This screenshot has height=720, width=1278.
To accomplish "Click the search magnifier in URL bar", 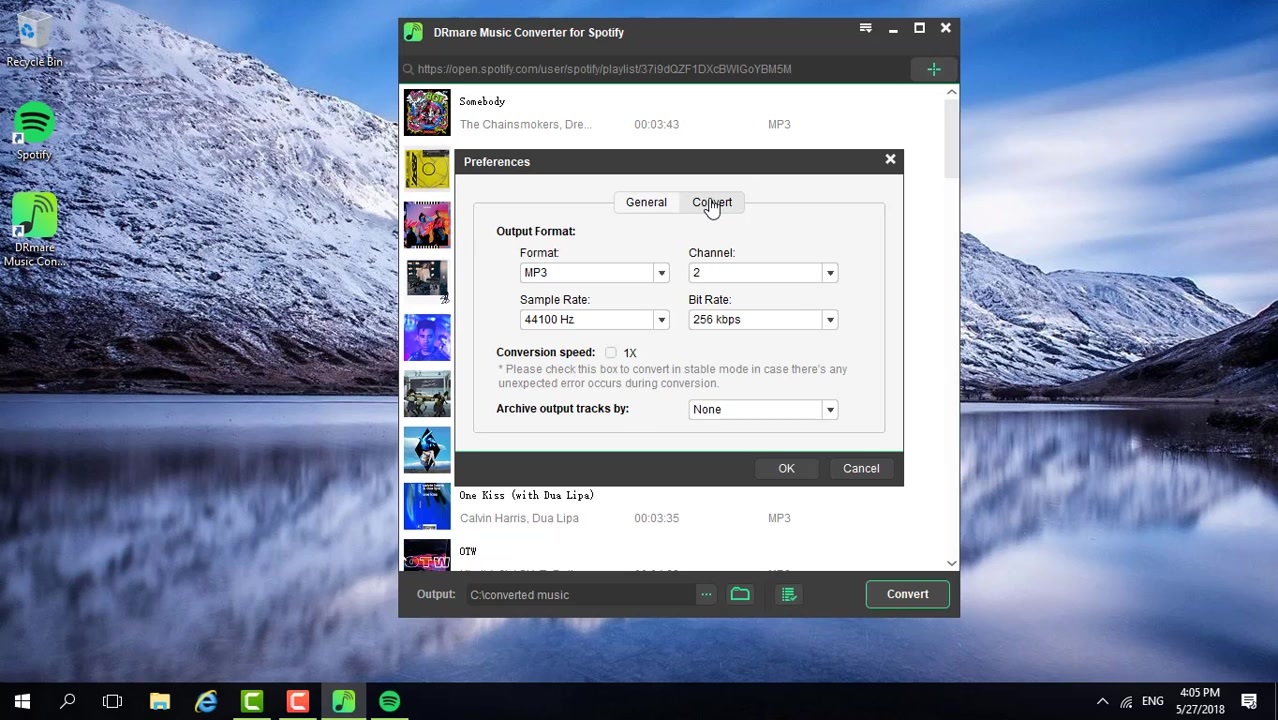I will tap(408, 69).
